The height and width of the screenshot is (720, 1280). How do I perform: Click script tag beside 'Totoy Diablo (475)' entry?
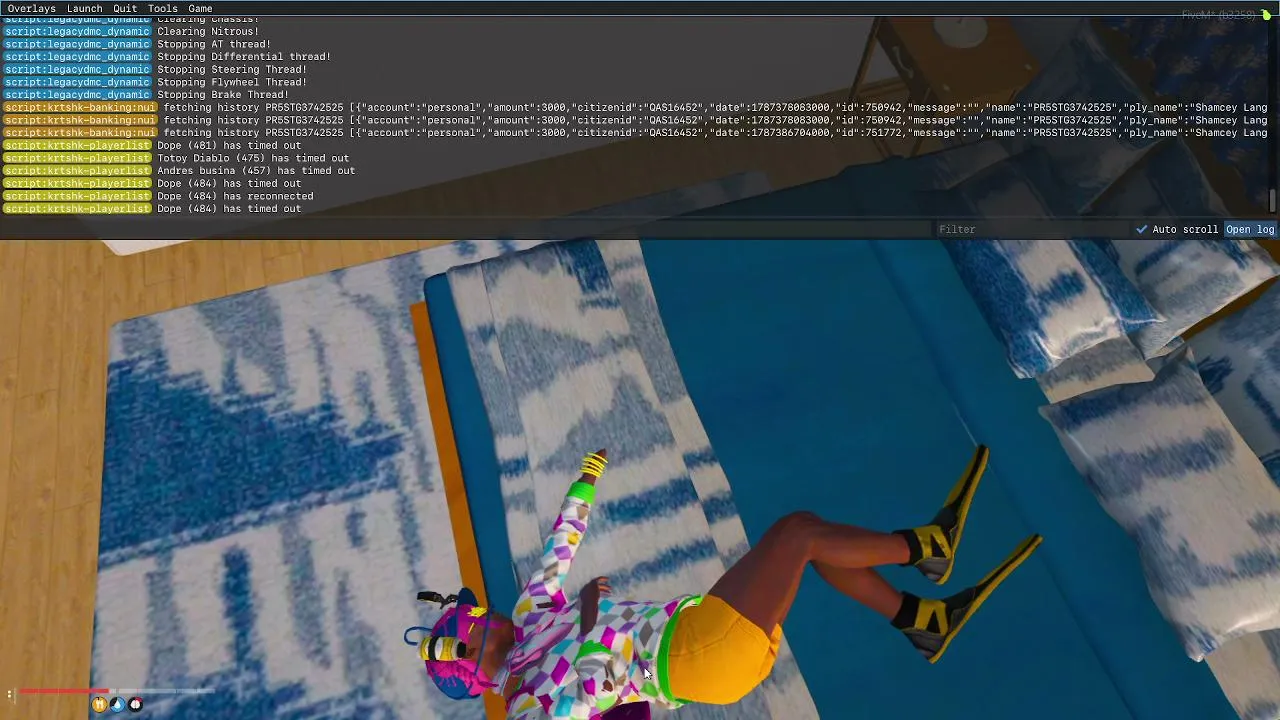click(77, 158)
